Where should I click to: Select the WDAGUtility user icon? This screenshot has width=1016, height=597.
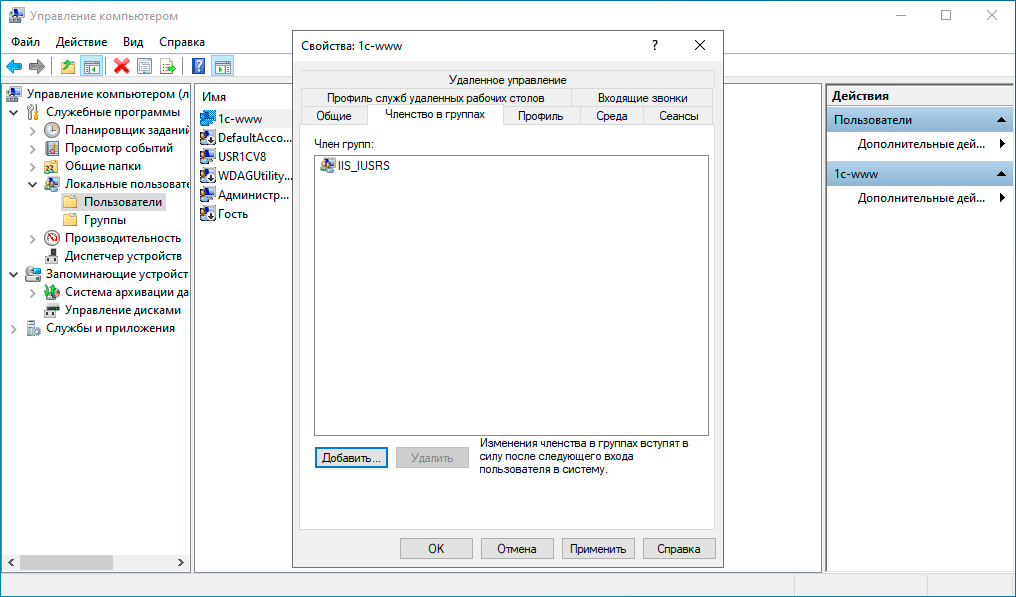[208, 176]
